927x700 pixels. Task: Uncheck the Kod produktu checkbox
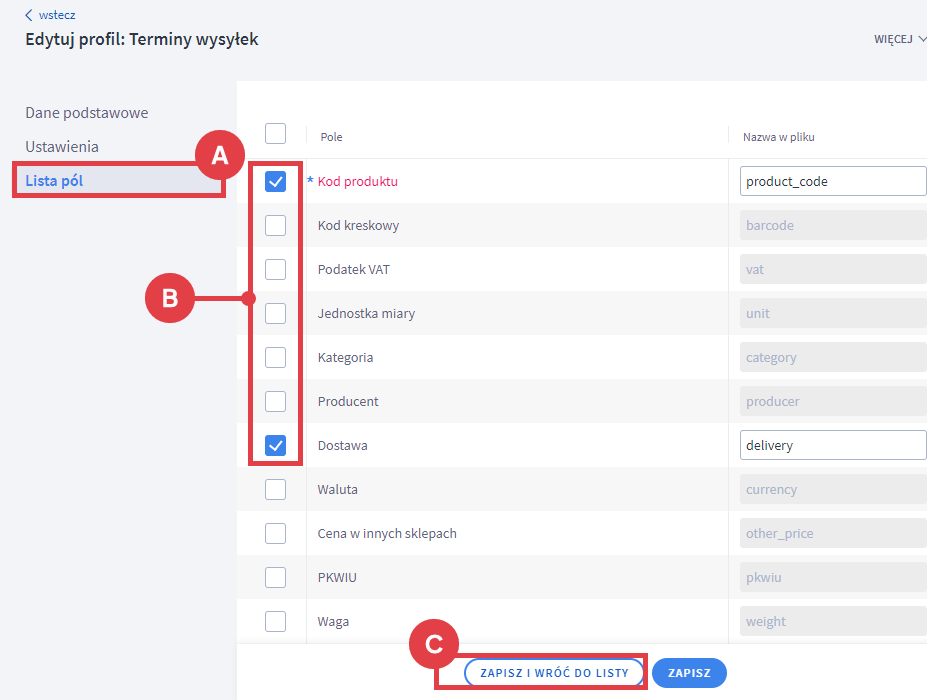276,182
